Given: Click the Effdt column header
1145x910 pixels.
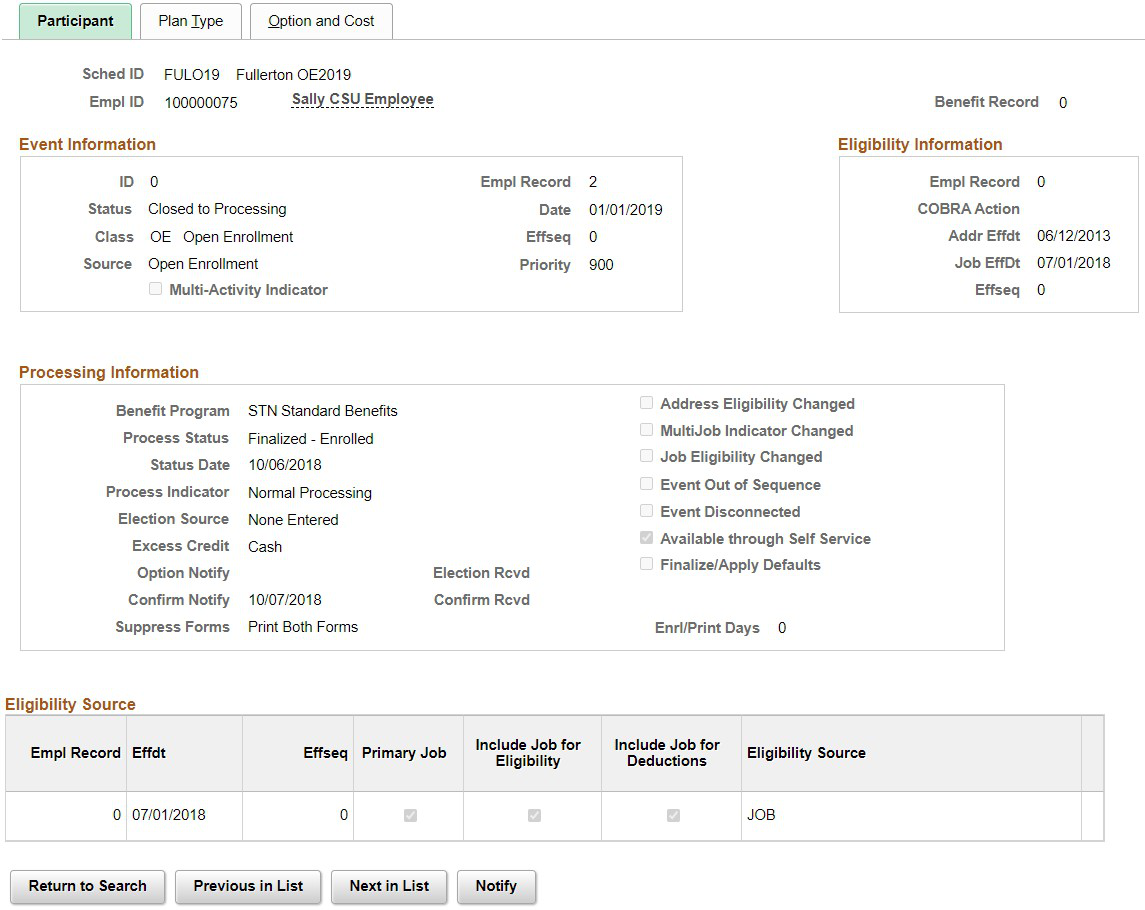Looking at the screenshot, I should point(149,753).
